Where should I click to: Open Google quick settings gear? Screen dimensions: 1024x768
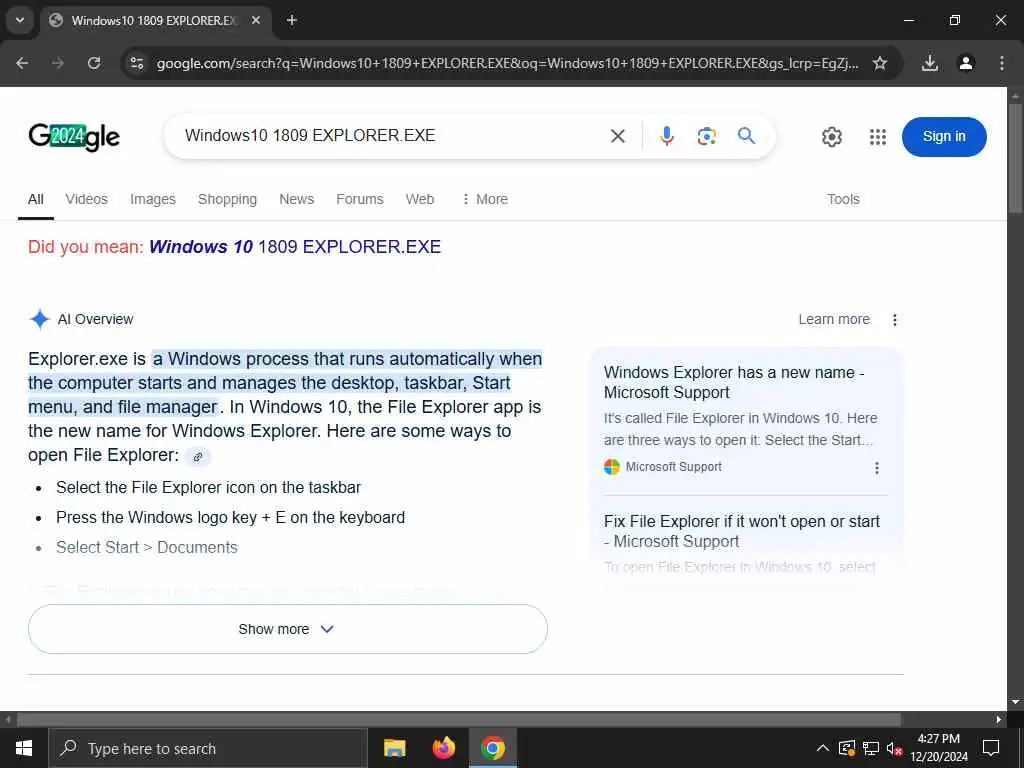[831, 136]
